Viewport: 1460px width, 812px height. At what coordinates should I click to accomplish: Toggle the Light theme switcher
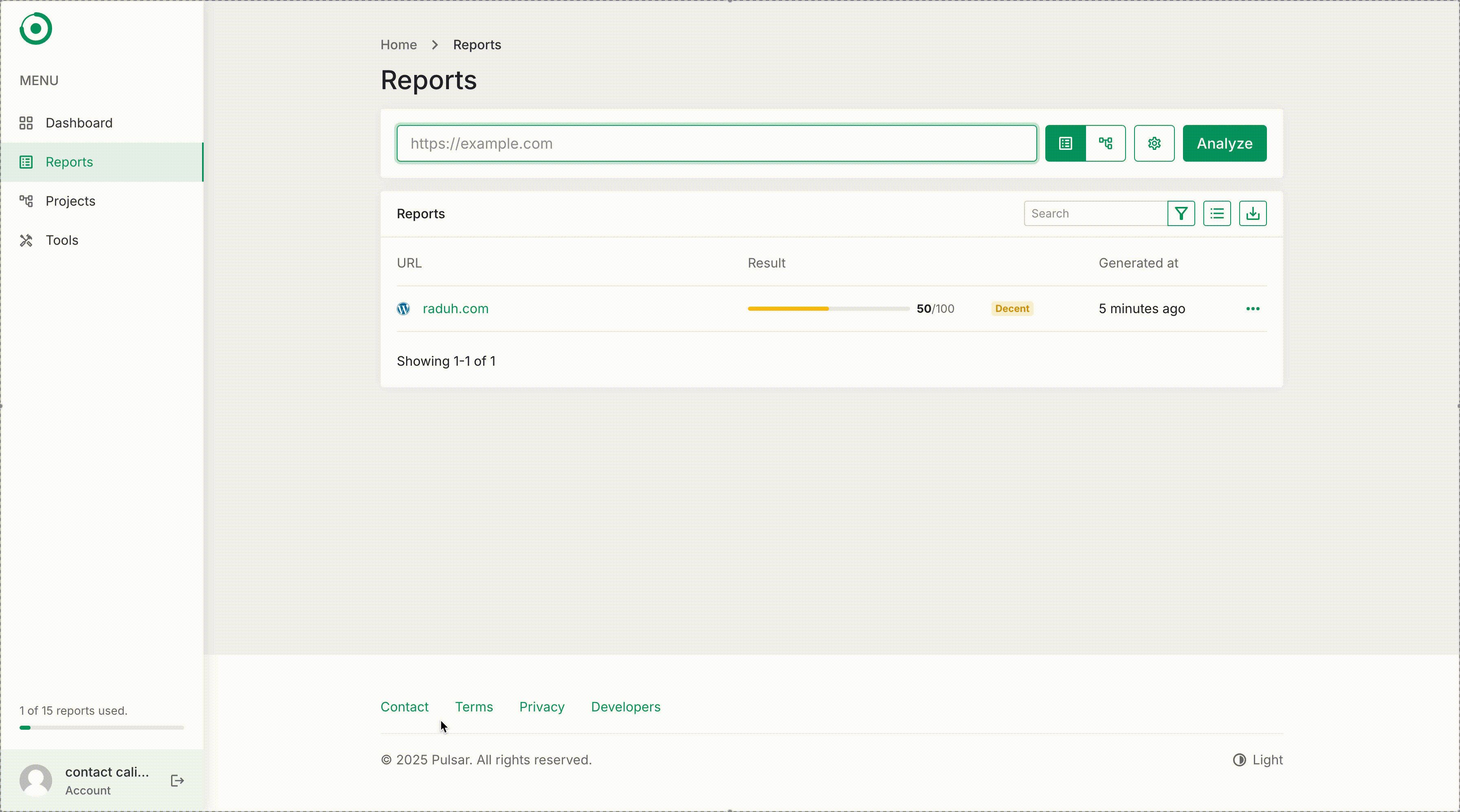pyautogui.click(x=1258, y=760)
